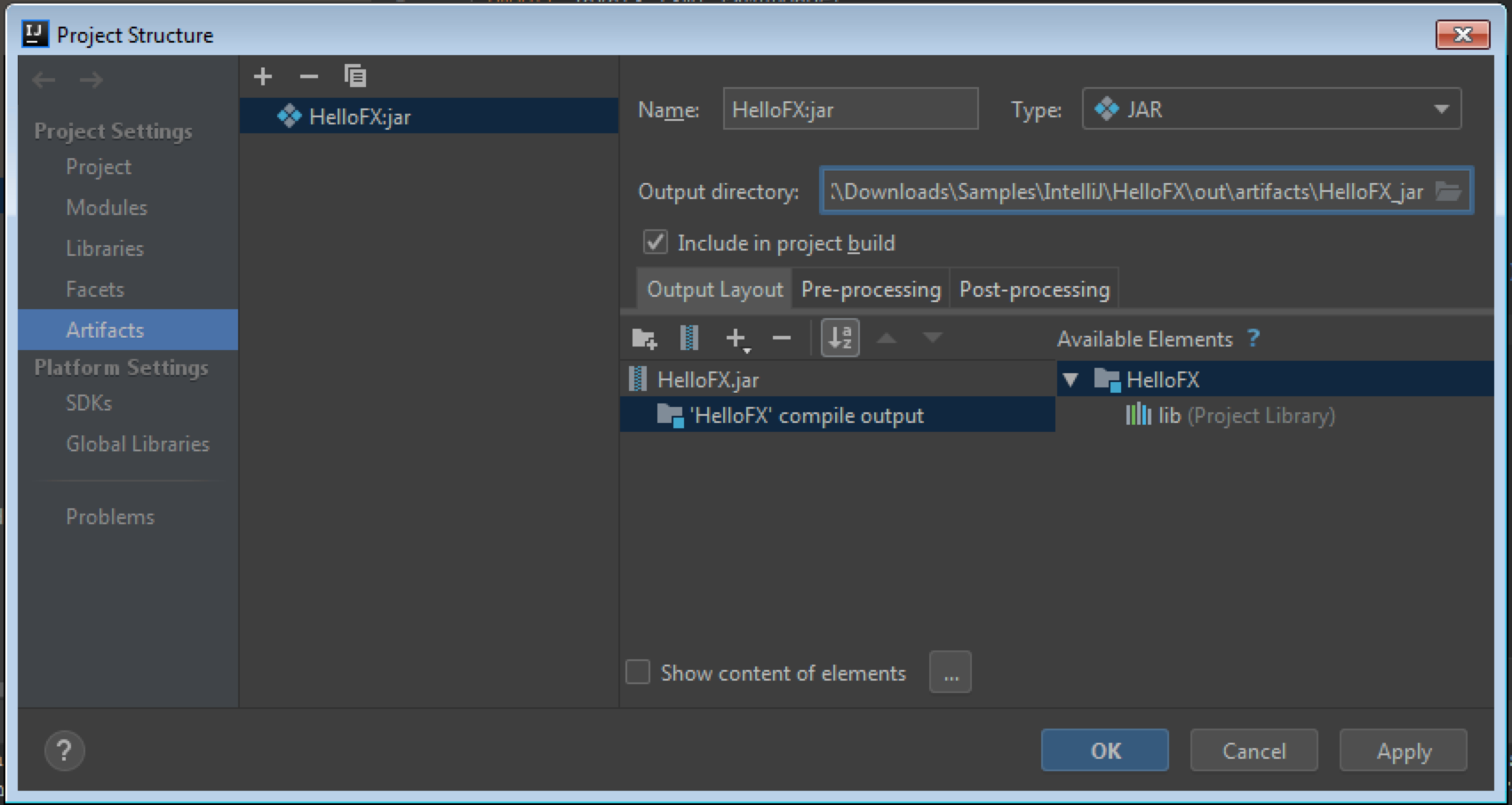Switch to the Post-processing tab
The image size is (1512, 805).
[x=1034, y=290]
